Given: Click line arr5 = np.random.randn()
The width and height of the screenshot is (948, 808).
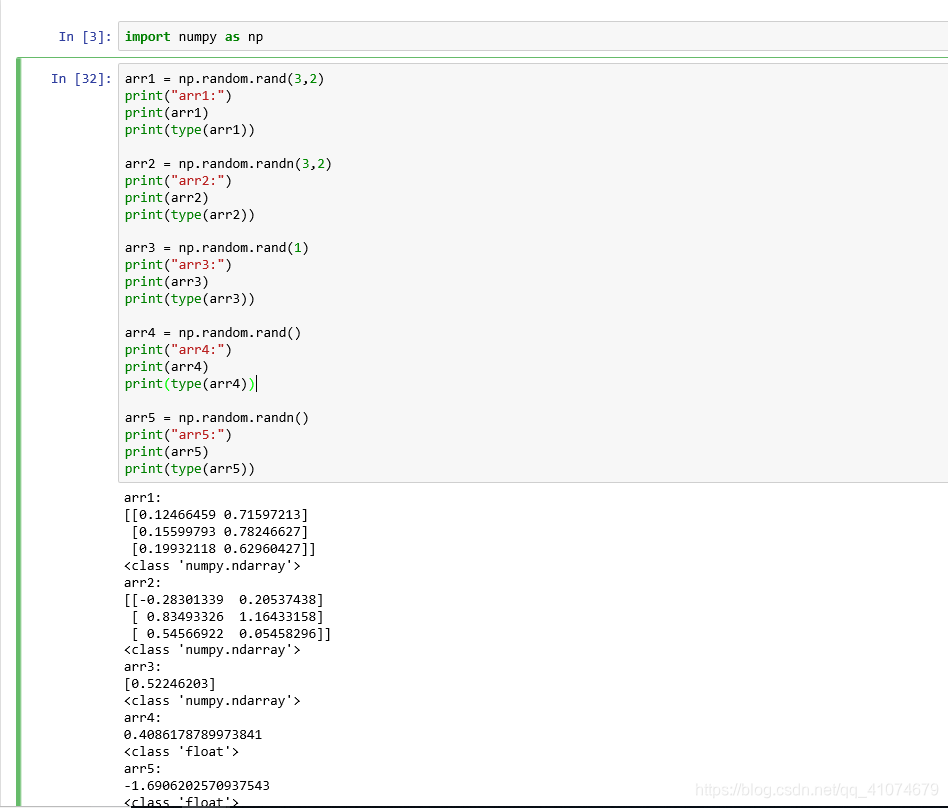Looking at the screenshot, I should tap(217, 418).
